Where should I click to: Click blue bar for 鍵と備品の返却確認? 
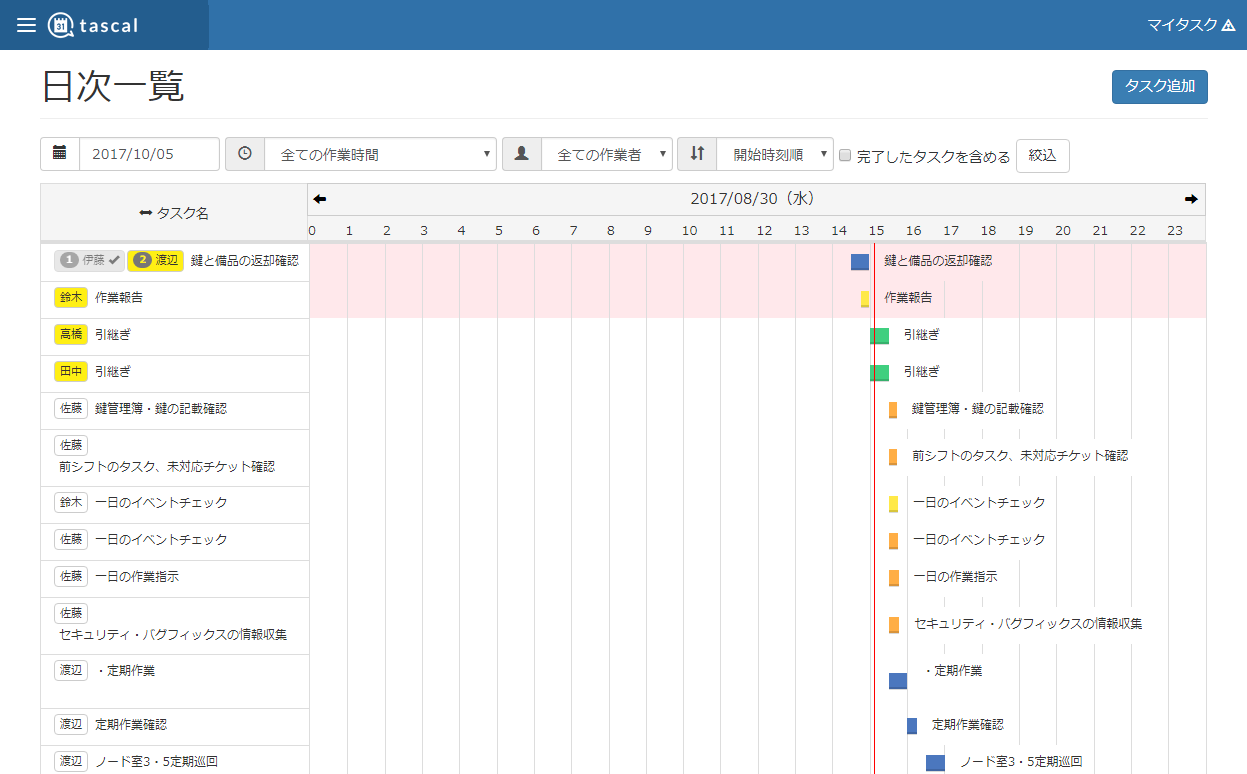860,262
